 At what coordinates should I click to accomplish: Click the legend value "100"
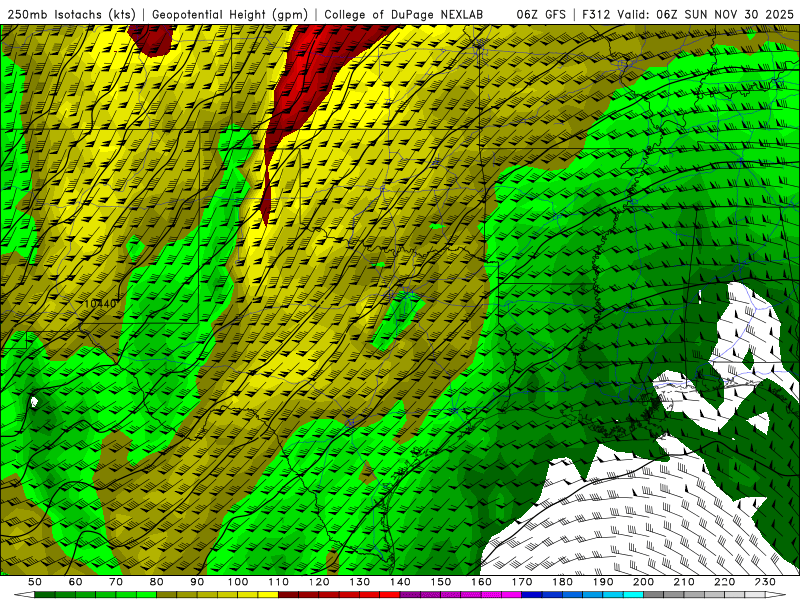point(238,582)
